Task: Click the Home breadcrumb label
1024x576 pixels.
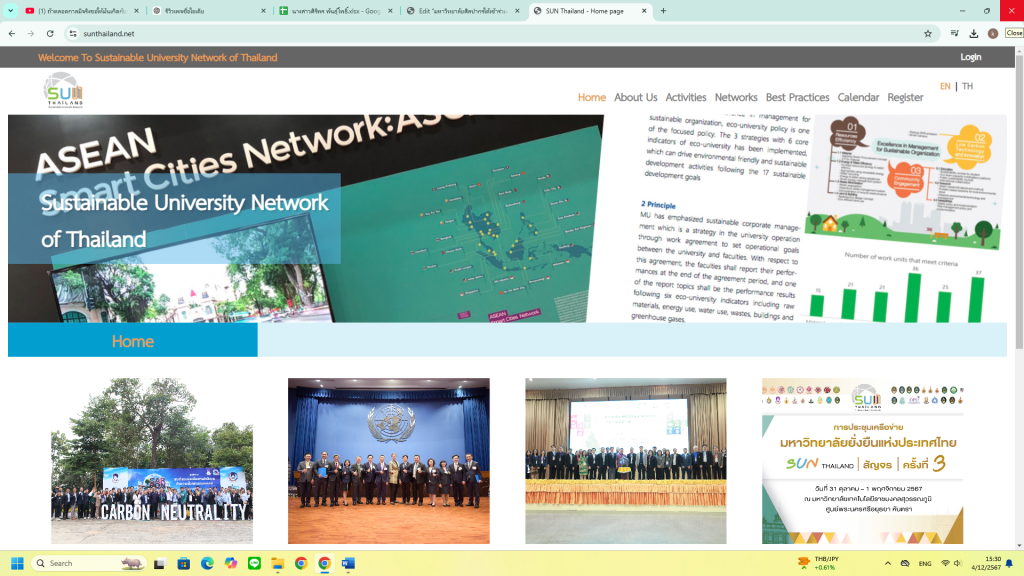Action: pos(133,341)
